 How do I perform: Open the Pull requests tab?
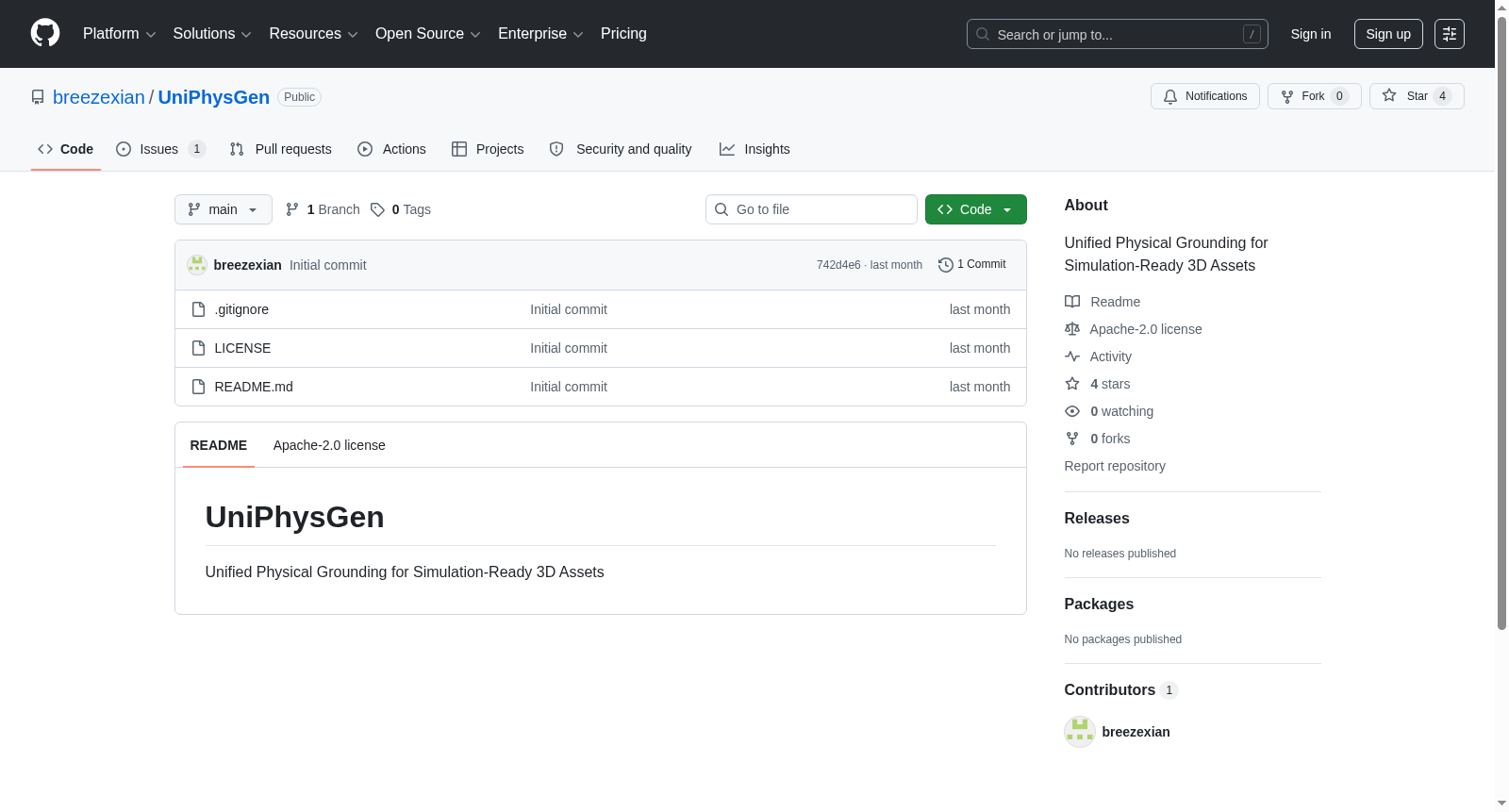pos(281,149)
